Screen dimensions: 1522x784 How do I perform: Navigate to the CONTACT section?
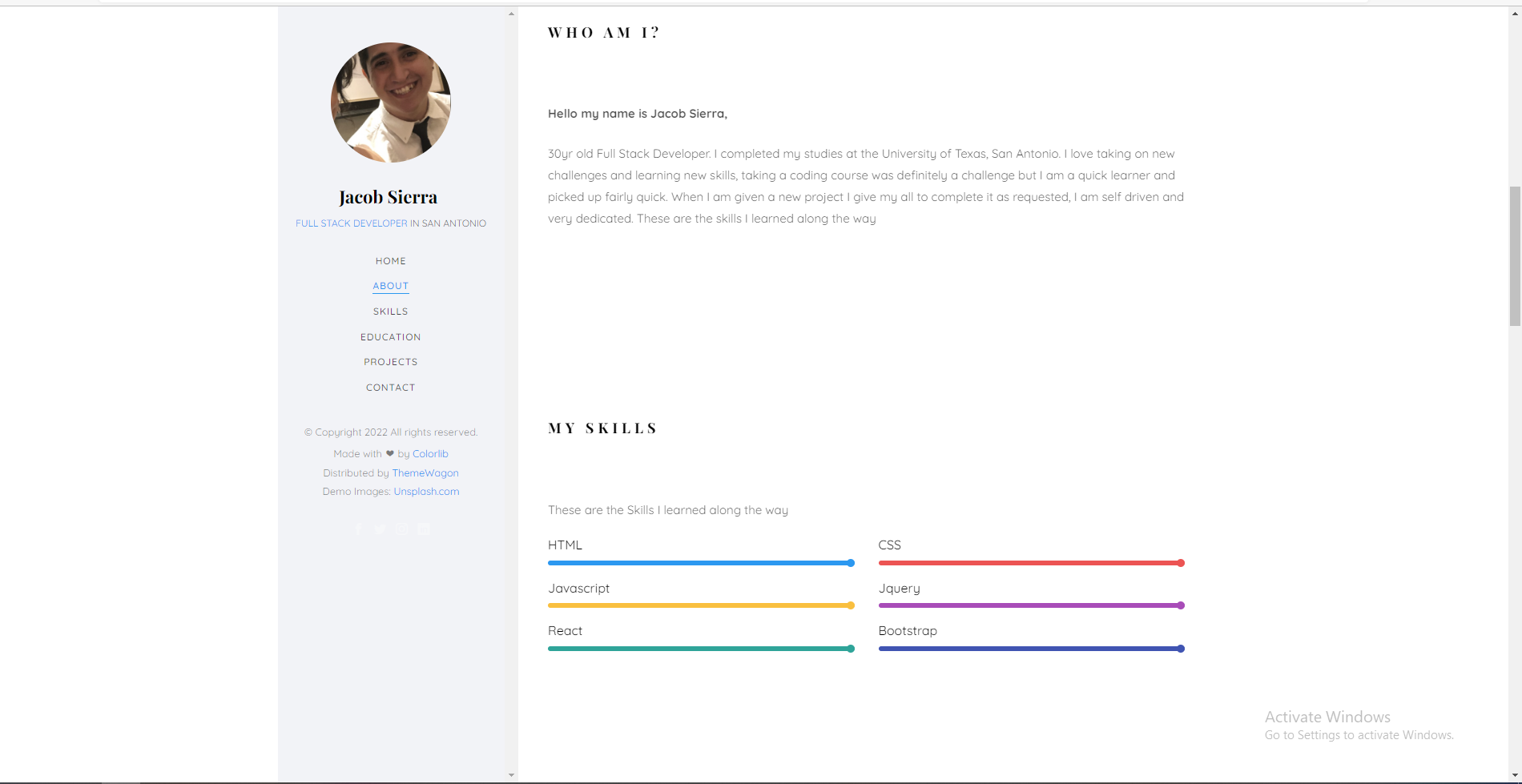(390, 387)
